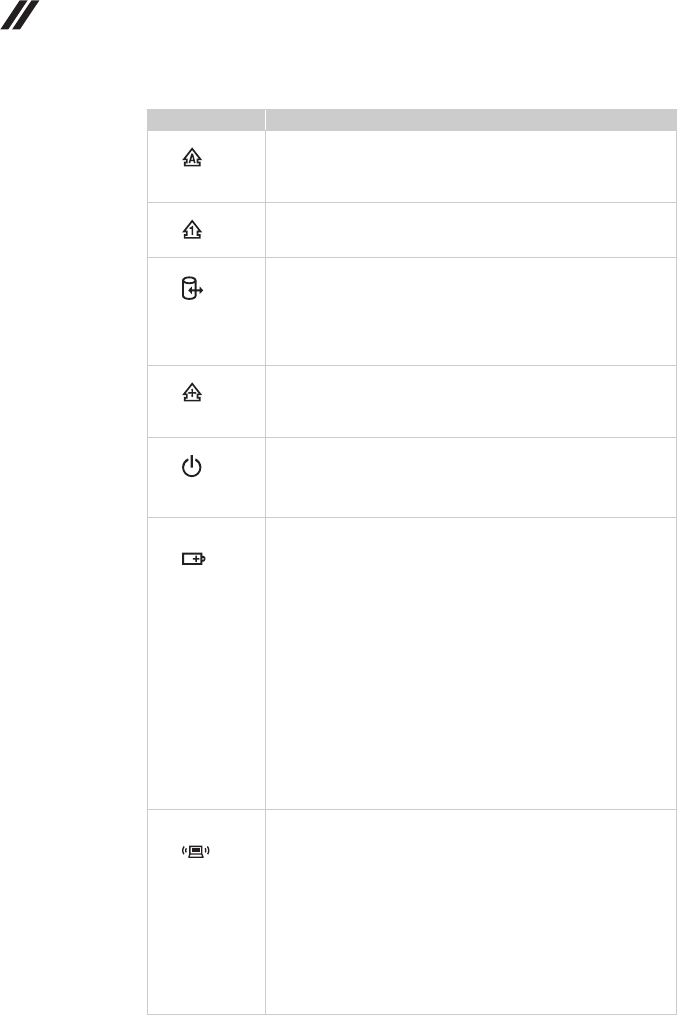Click the power status icon
Viewport: 677px width, 1015px height.
coord(191,467)
